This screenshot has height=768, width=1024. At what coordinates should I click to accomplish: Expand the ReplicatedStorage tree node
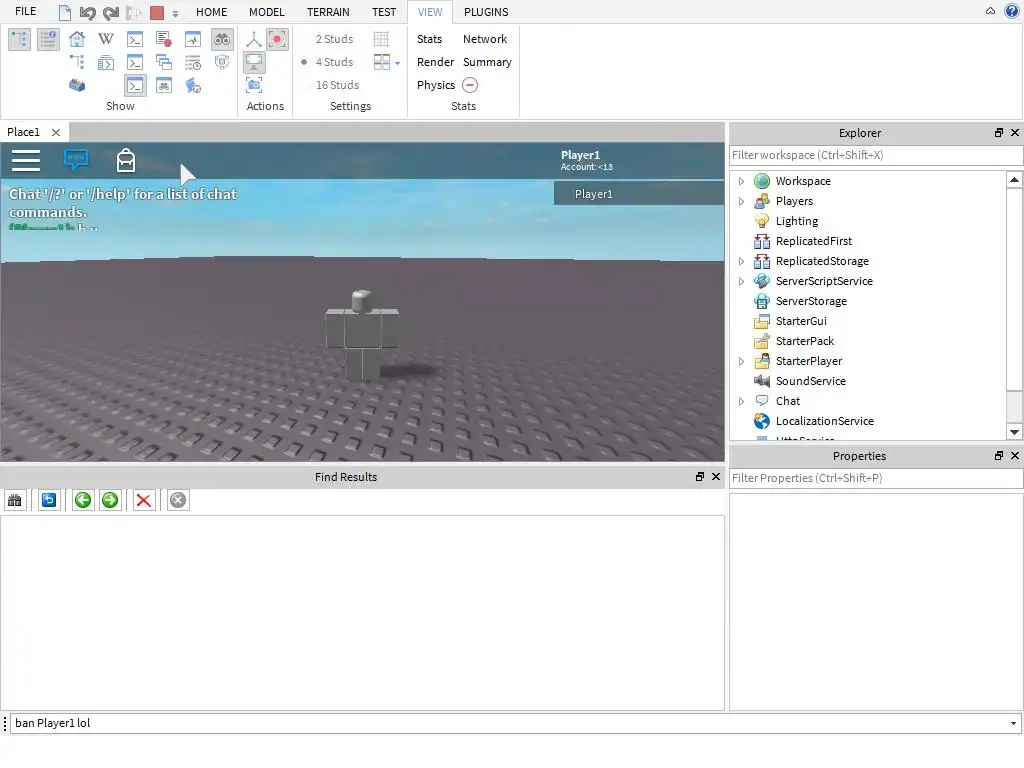741,261
